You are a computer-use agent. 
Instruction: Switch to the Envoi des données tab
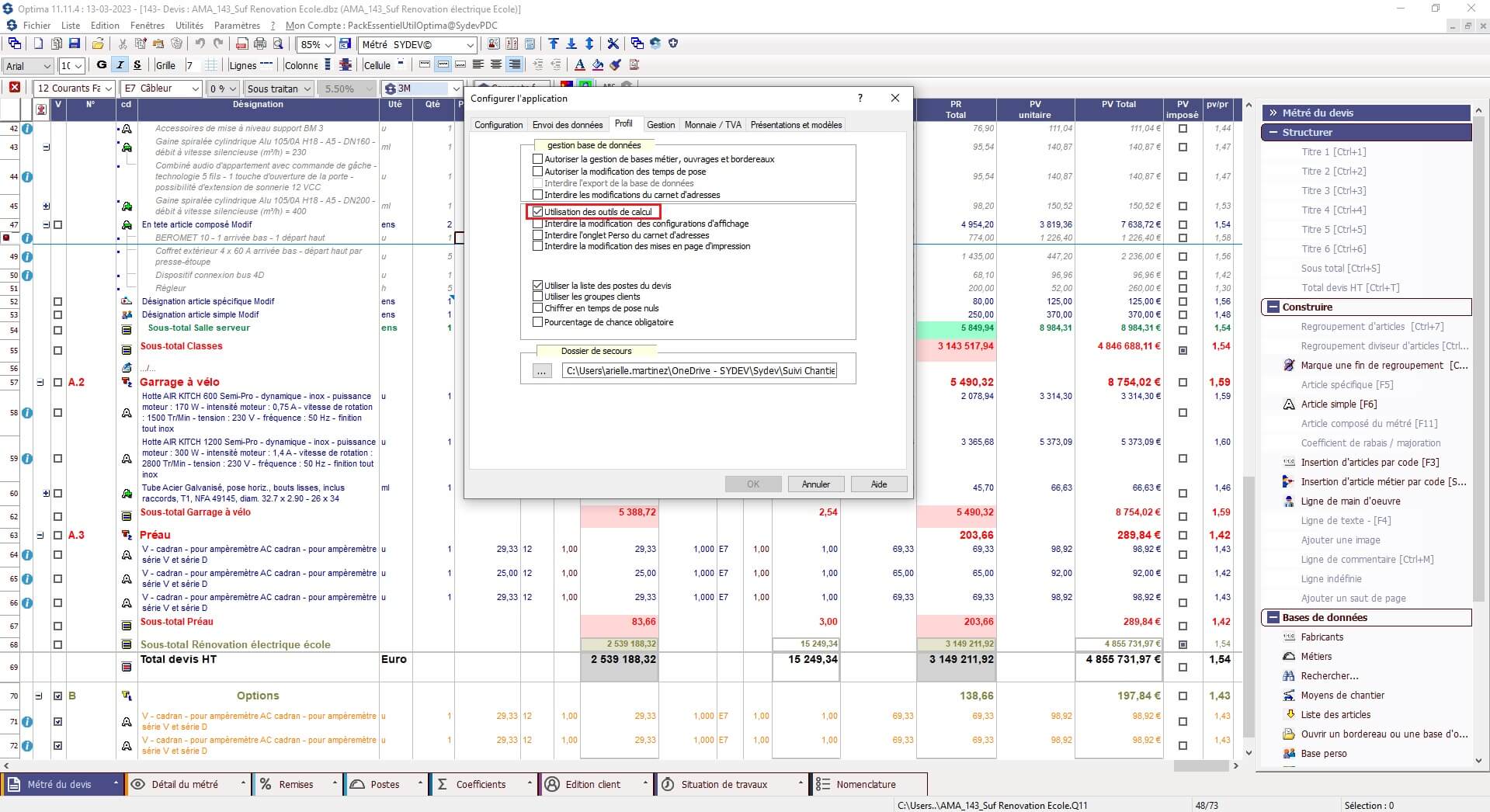pos(568,124)
